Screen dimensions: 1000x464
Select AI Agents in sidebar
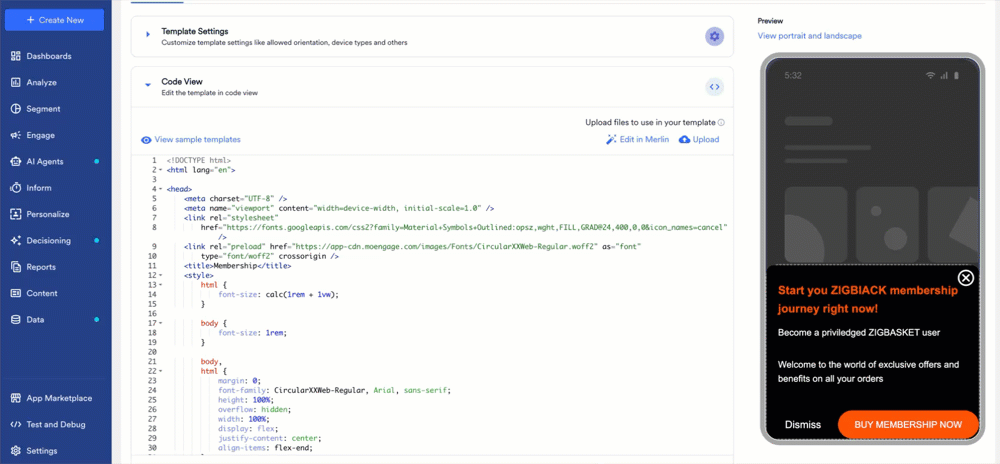[45, 161]
